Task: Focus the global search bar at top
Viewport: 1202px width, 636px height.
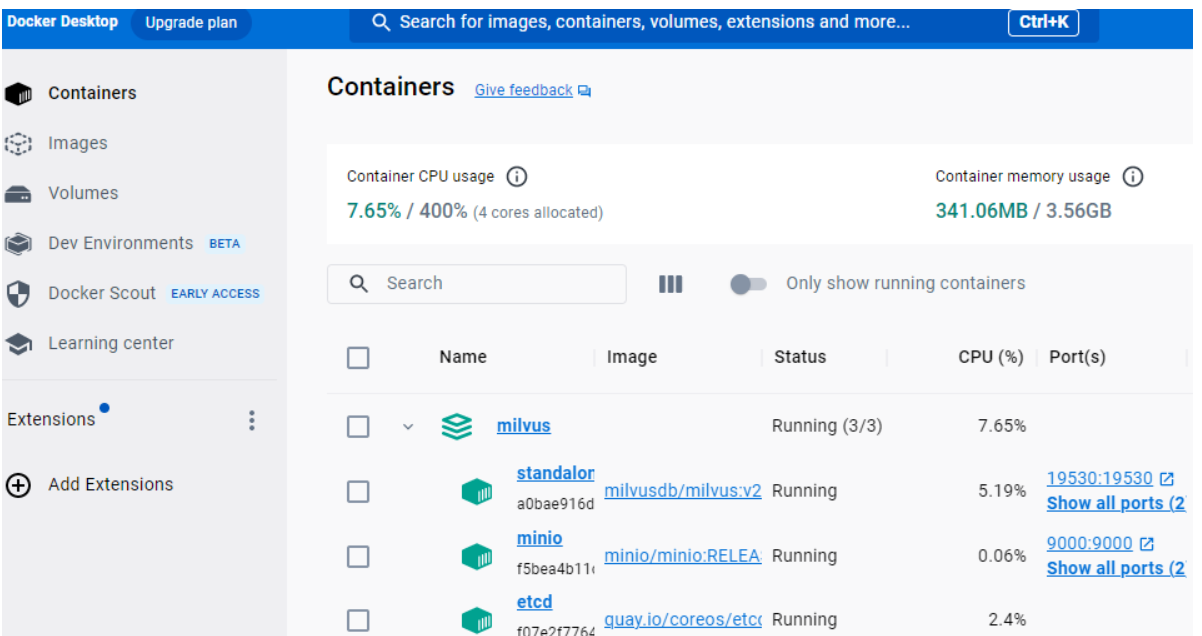Action: 723,22
